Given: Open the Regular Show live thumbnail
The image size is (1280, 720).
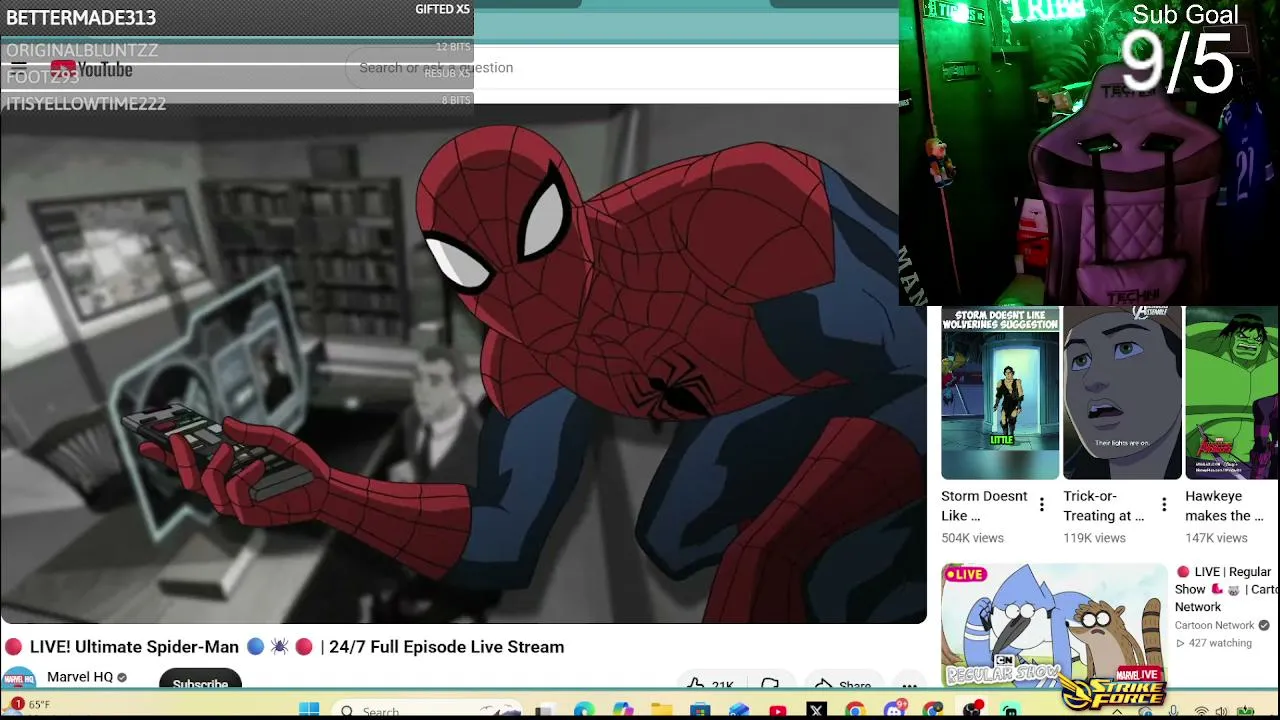Looking at the screenshot, I should [1054, 625].
